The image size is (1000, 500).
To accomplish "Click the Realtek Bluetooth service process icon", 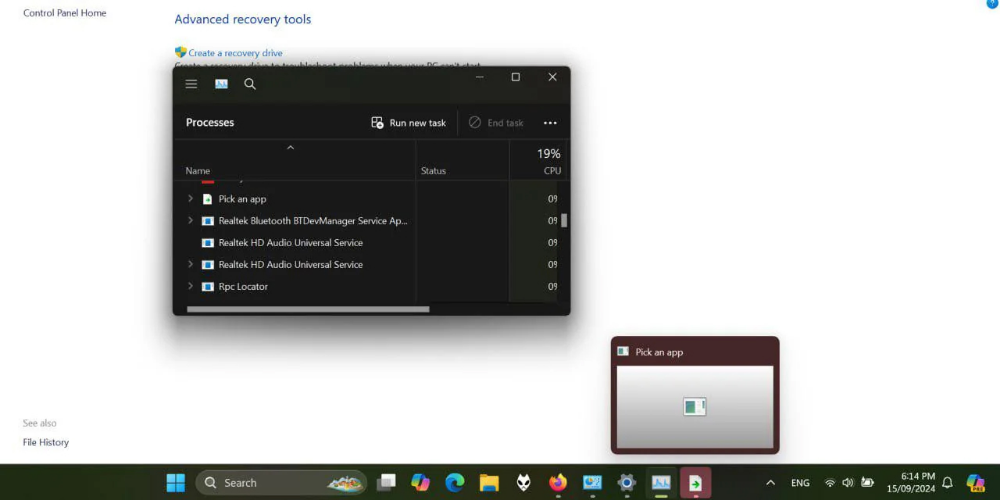I will click(207, 221).
